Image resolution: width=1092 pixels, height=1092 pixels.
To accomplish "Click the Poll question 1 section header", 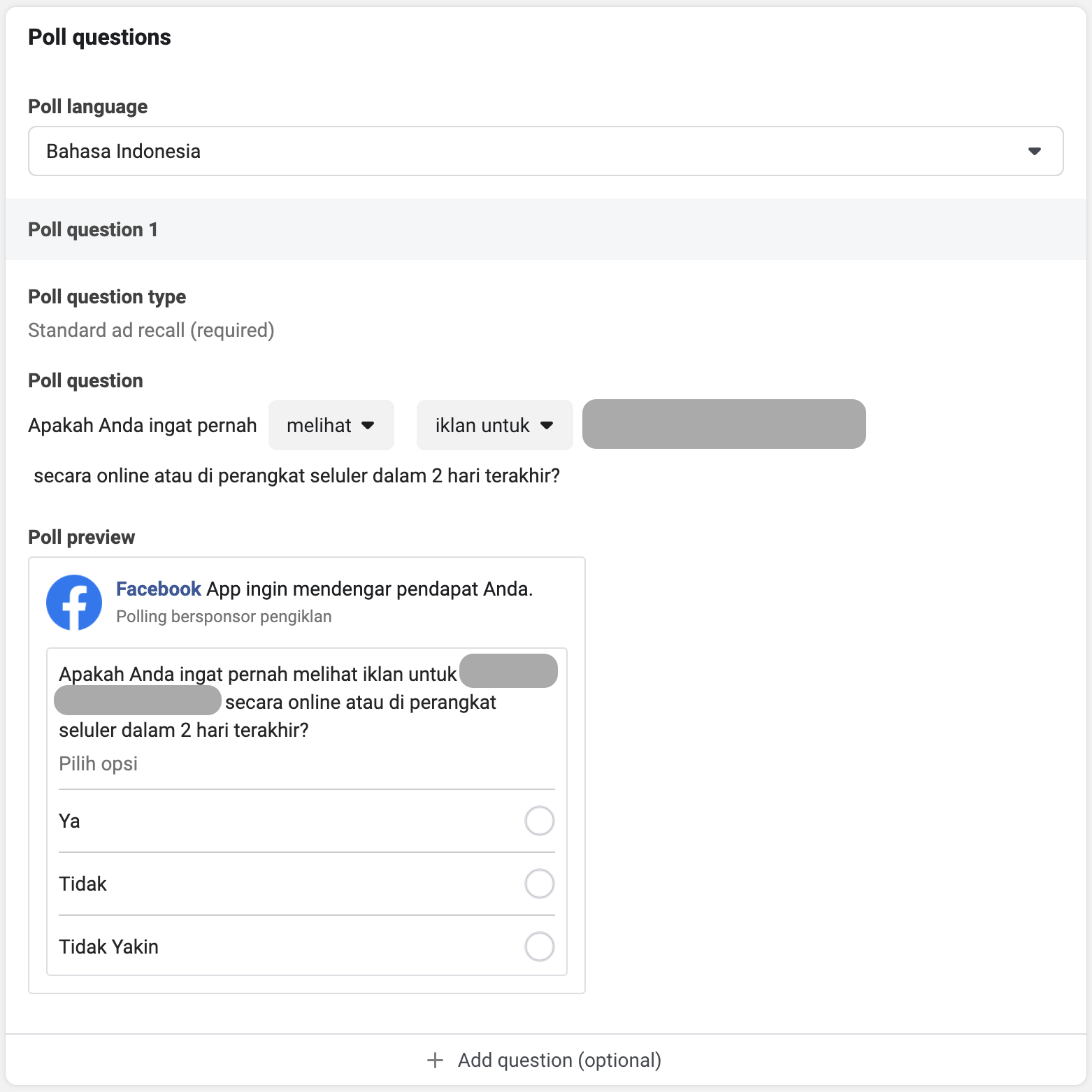I will [93, 229].
